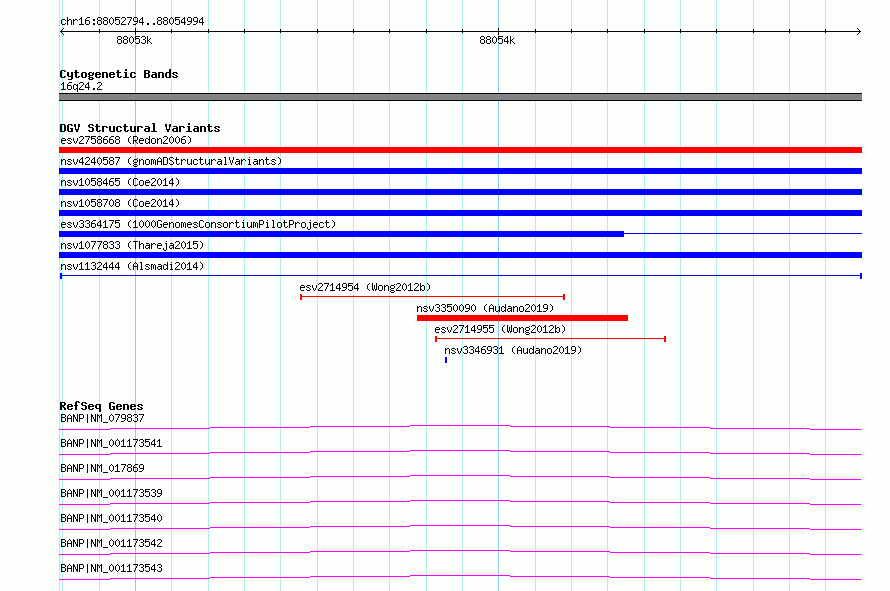The width and height of the screenshot is (890, 591).
Task: Click the red bar for esv2758668
Action: [460, 150]
